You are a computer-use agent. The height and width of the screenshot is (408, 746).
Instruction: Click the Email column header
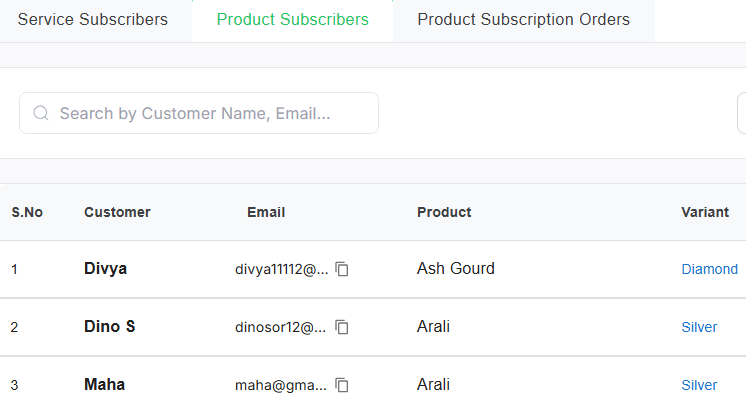(266, 212)
